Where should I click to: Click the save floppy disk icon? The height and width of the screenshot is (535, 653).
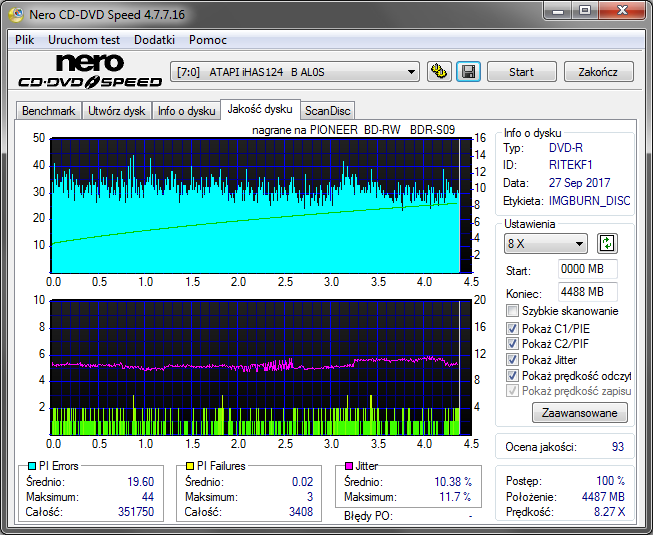click(469, 72)
